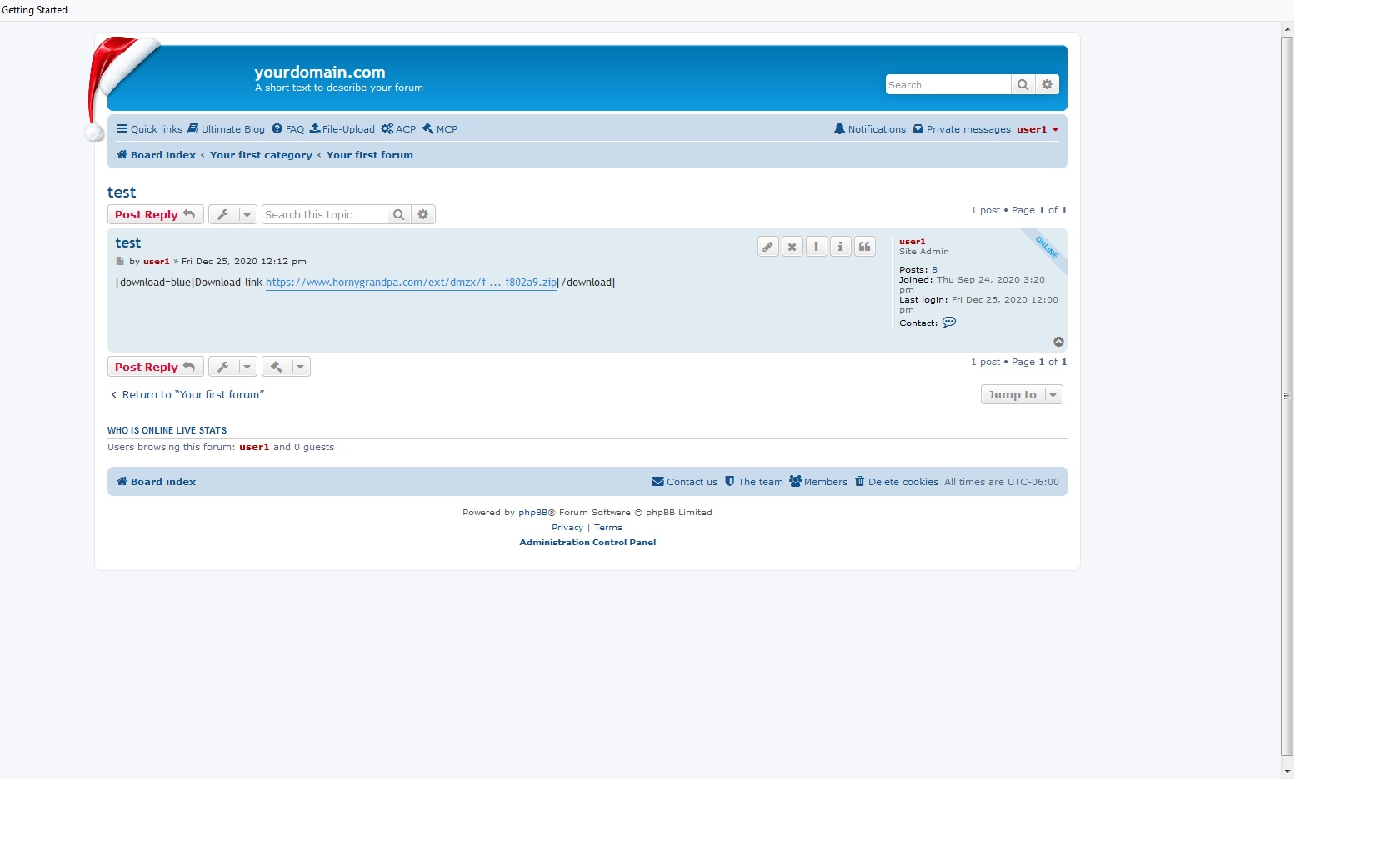Expand the moderation gavel tools dropdown

pyautogui.click(x=286, y=367)
